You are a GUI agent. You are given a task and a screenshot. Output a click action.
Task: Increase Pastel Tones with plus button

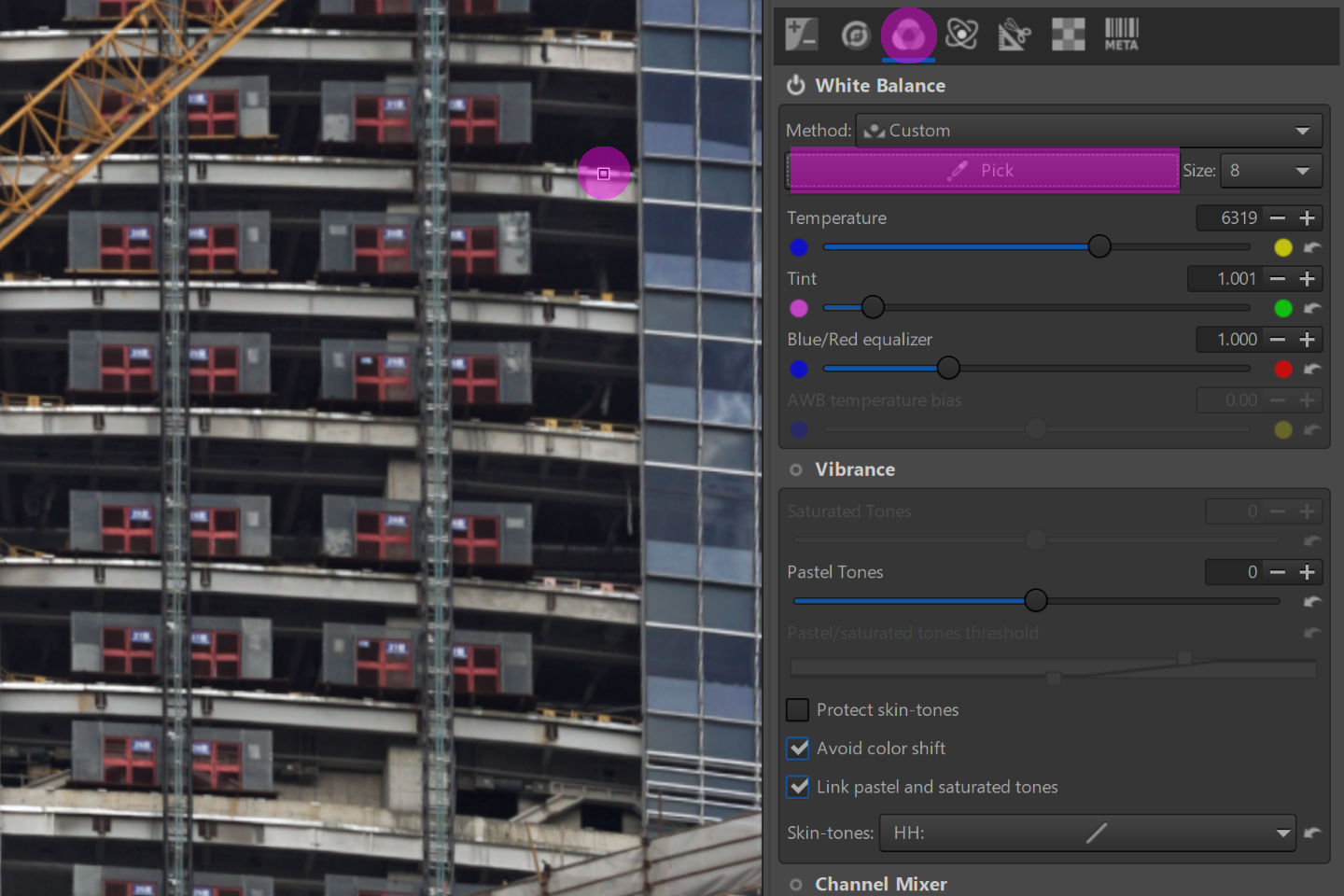pos(1308,571)
